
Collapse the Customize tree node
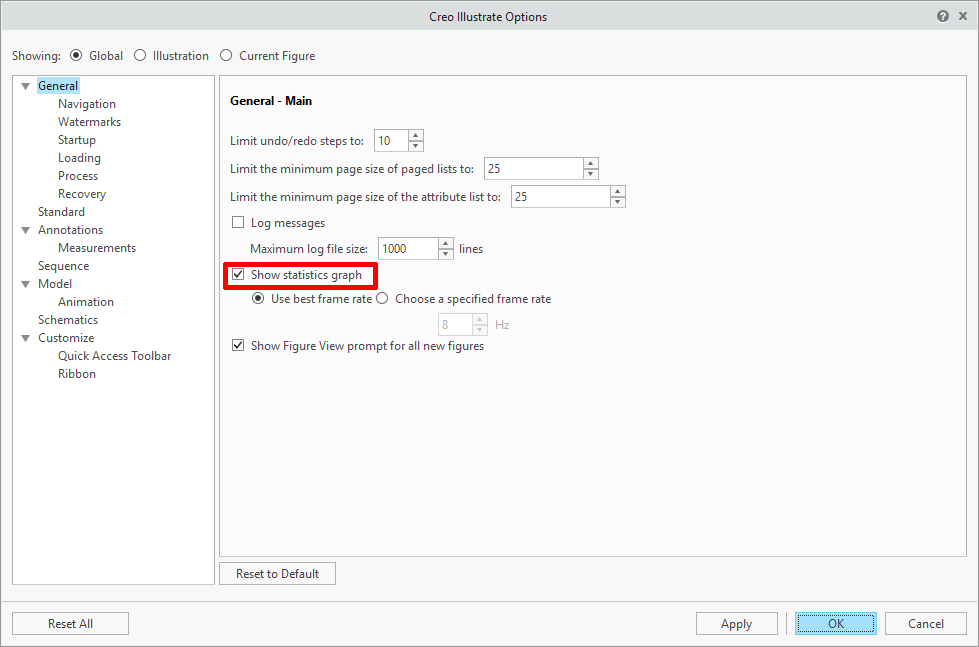click(26, 338)
